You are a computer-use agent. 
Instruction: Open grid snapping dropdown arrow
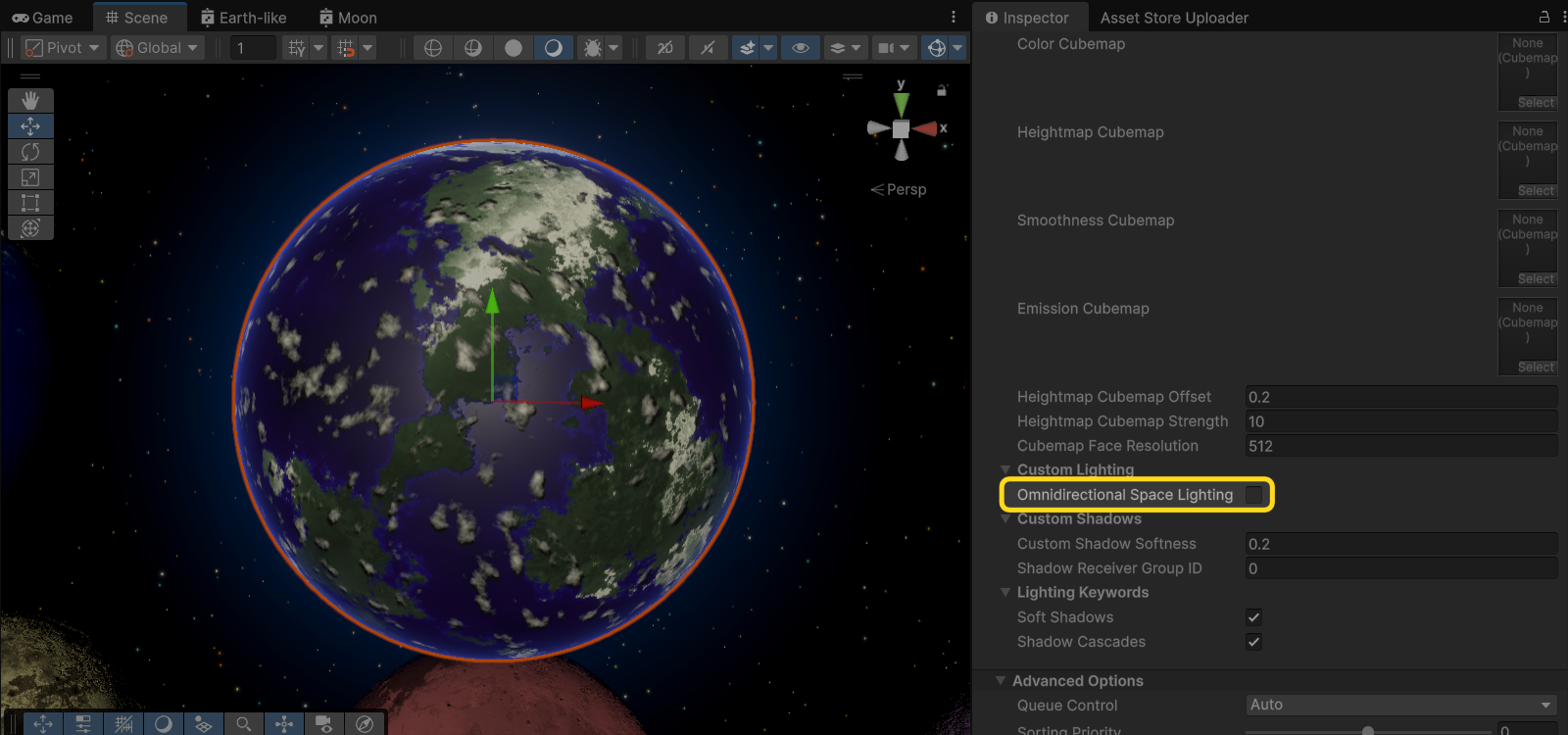coord(318,47)
